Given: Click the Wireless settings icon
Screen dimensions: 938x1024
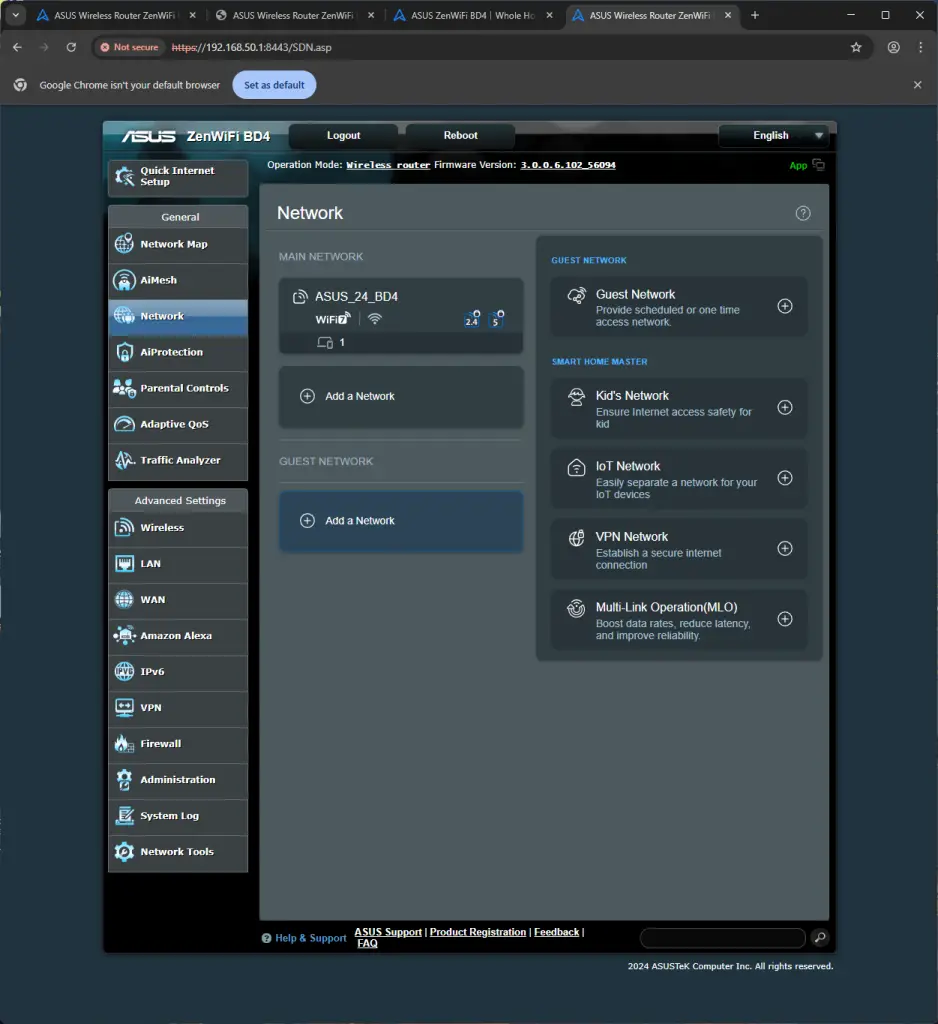Looking at the screenshot, I should tap(124, 528).
